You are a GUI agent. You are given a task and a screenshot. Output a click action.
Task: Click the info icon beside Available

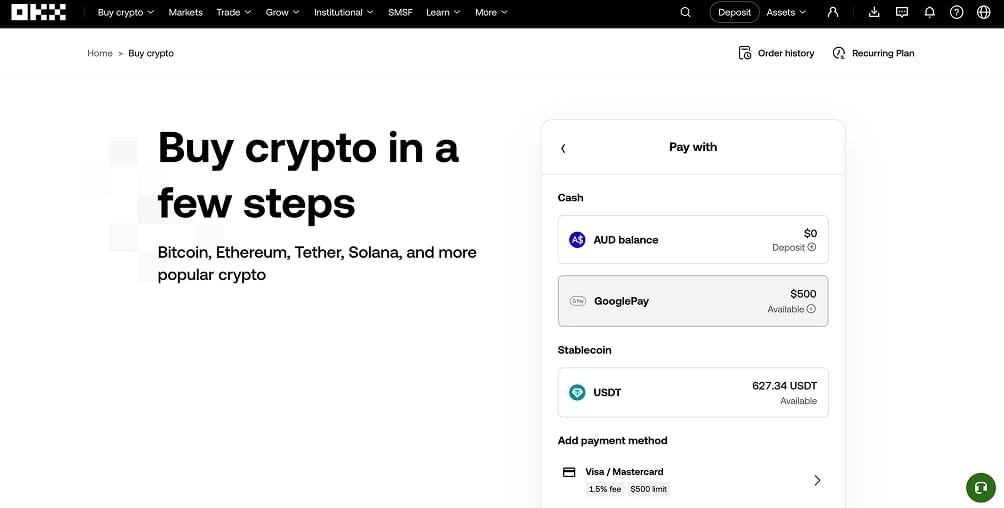[x=811, y=309]
